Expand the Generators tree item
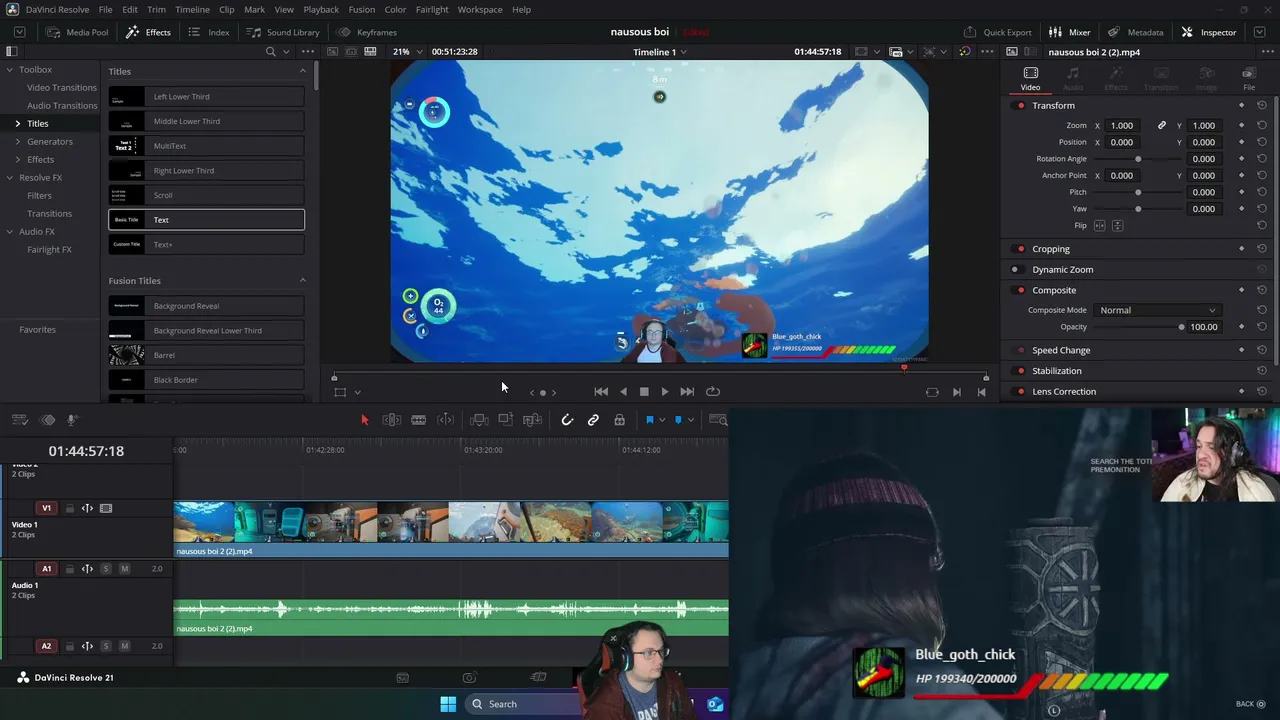 [x=17, y=142]
